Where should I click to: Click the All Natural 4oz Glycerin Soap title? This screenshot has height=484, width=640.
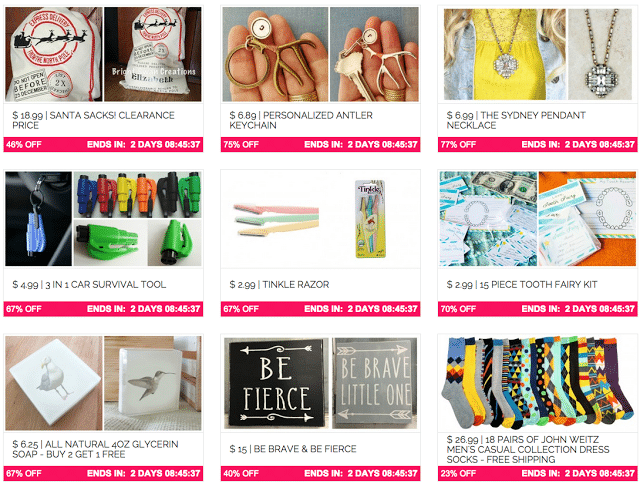point(95,449)
